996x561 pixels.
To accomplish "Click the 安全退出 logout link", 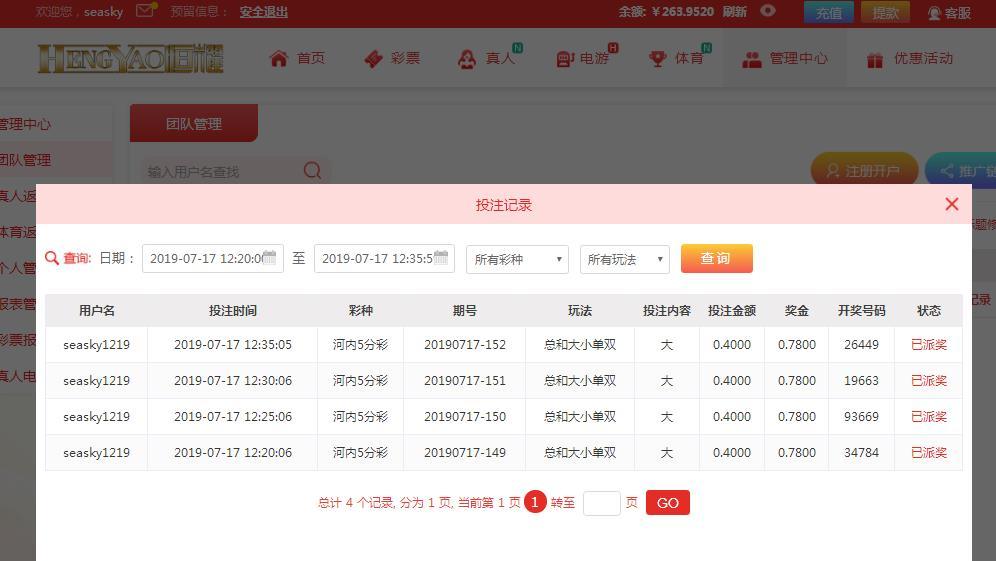I will 264,11.
